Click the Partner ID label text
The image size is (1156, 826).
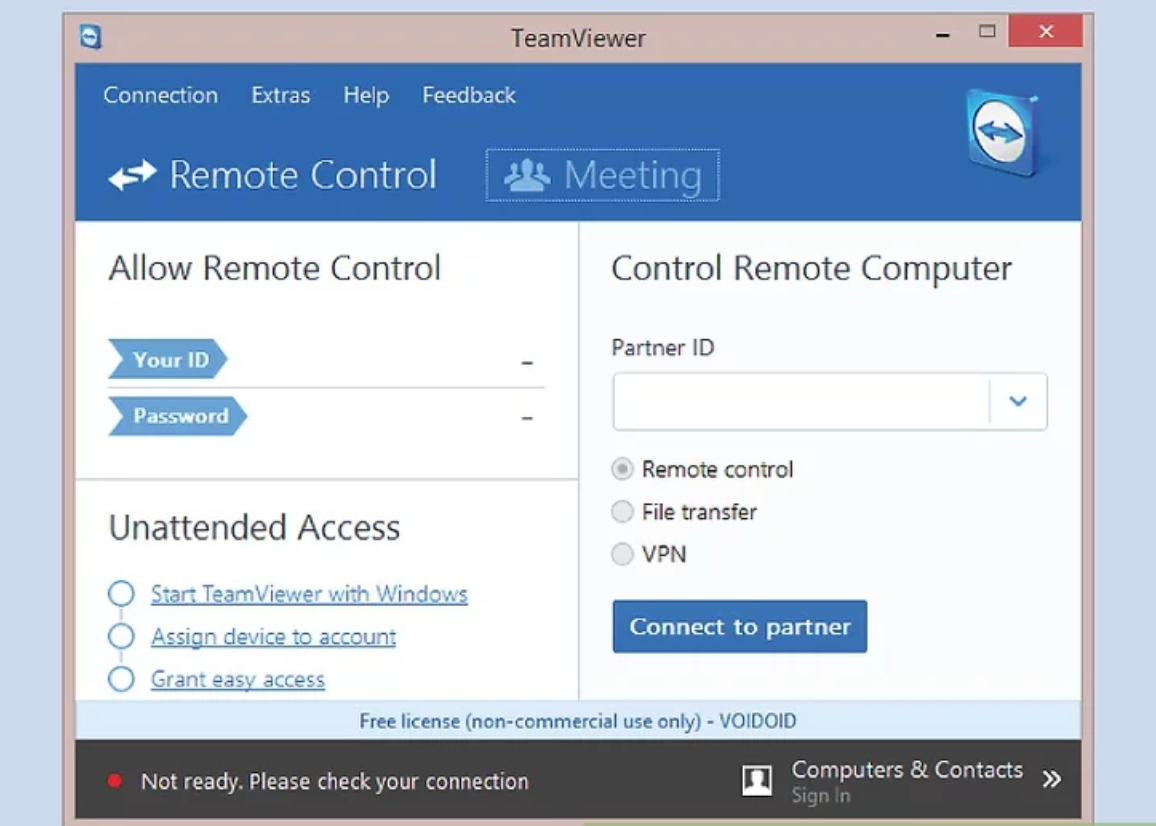pos(663,347)
